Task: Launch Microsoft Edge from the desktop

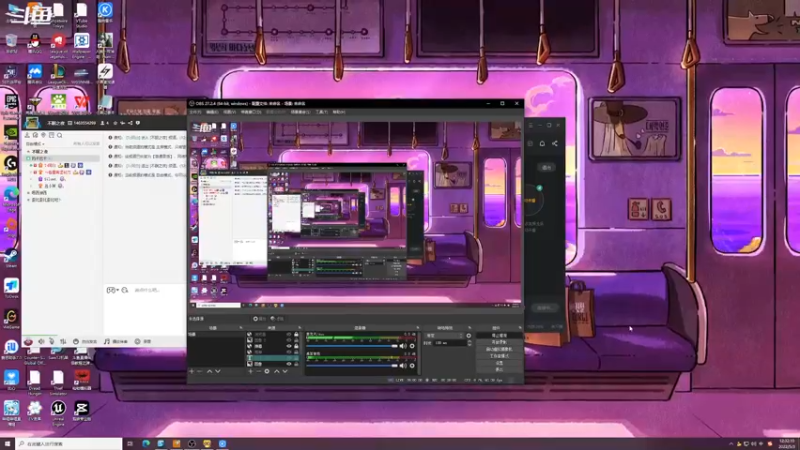Action: coord(11,194)
